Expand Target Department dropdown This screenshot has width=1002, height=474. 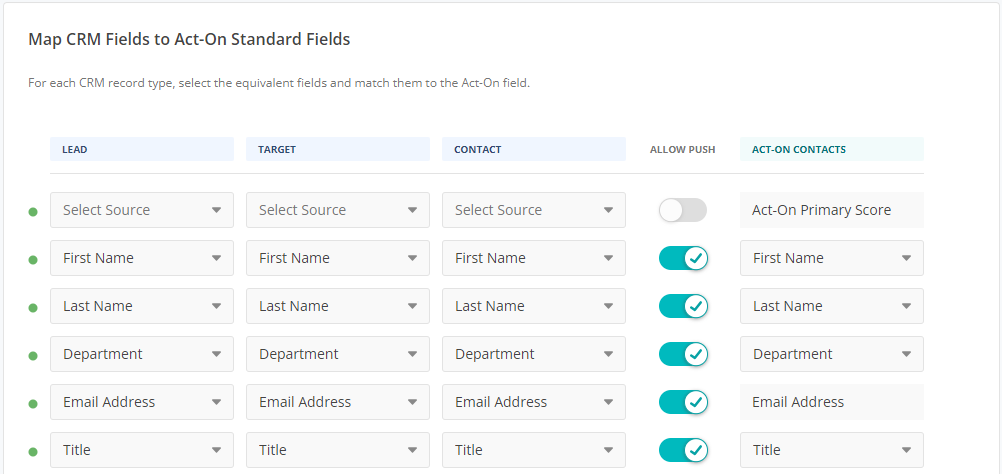pos(338,354)
